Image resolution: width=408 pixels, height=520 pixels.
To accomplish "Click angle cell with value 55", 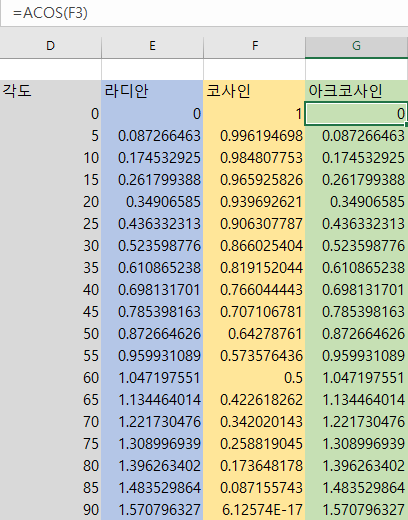I will (x=51, y=356).
